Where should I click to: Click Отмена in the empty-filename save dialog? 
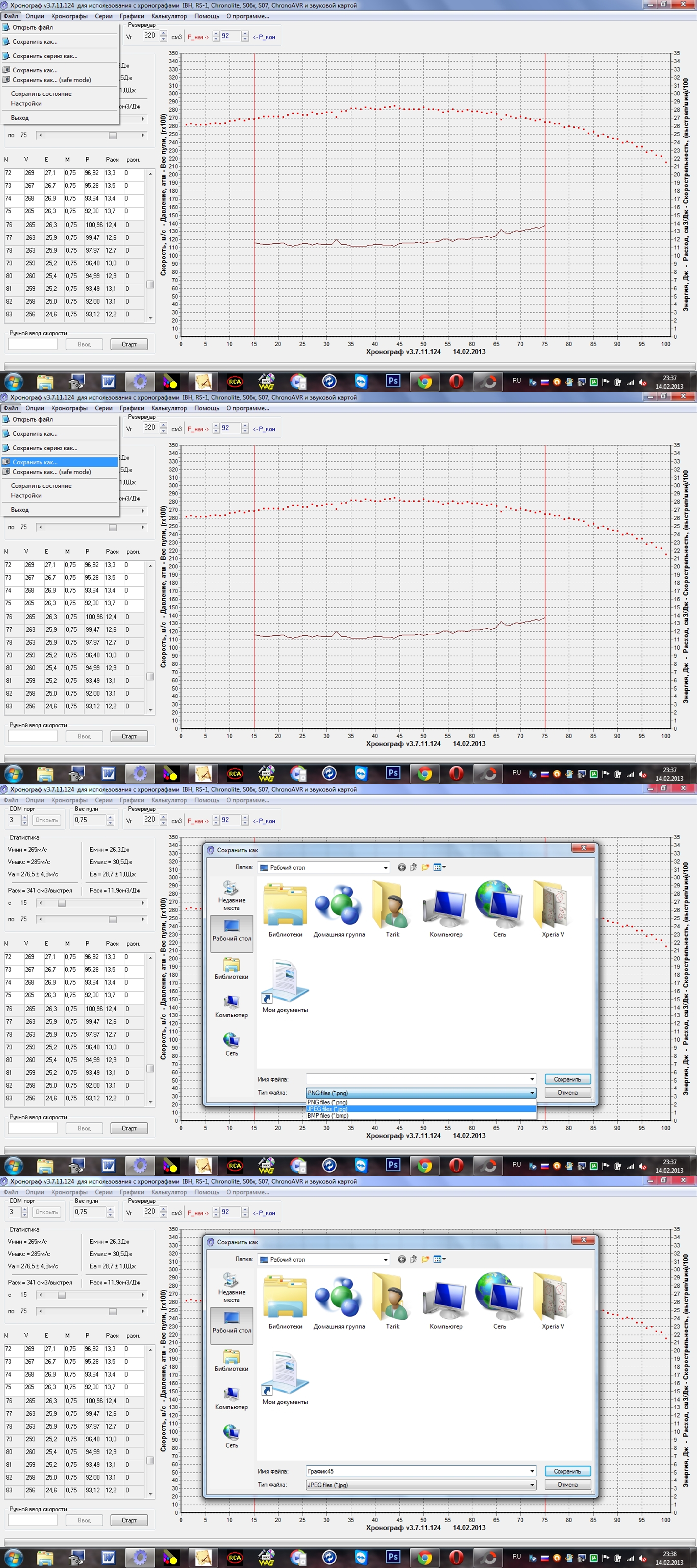click(x=567, y=1093)
